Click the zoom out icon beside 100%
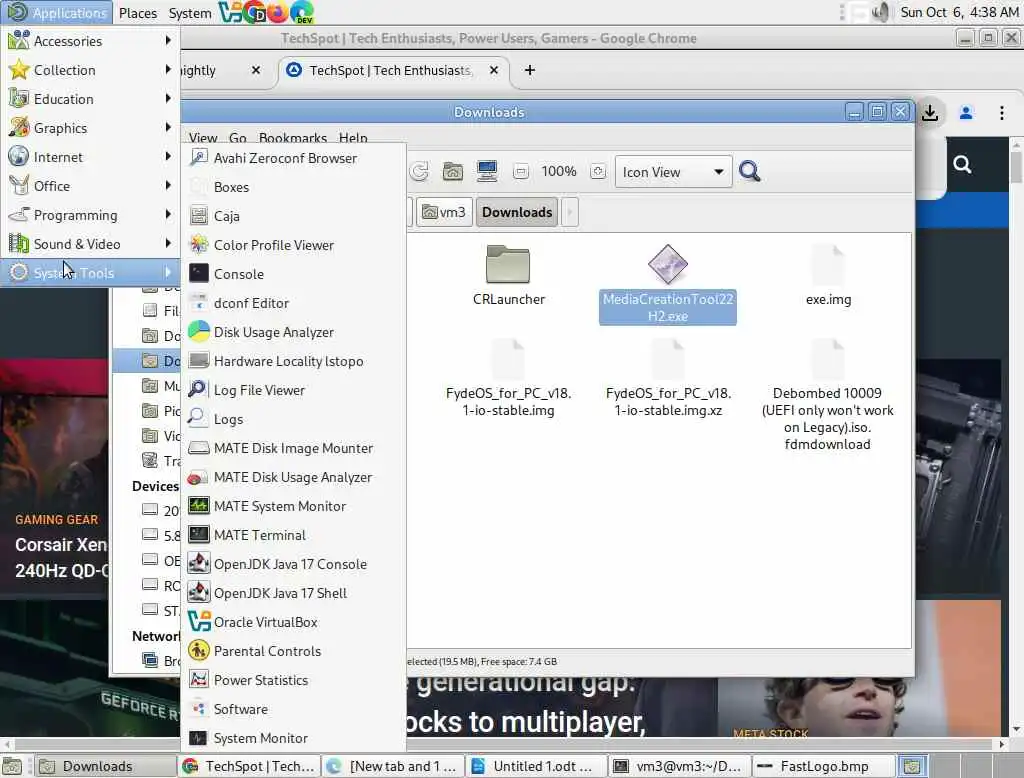This screenshot has height=778, width=1024. tap(520, 172)
